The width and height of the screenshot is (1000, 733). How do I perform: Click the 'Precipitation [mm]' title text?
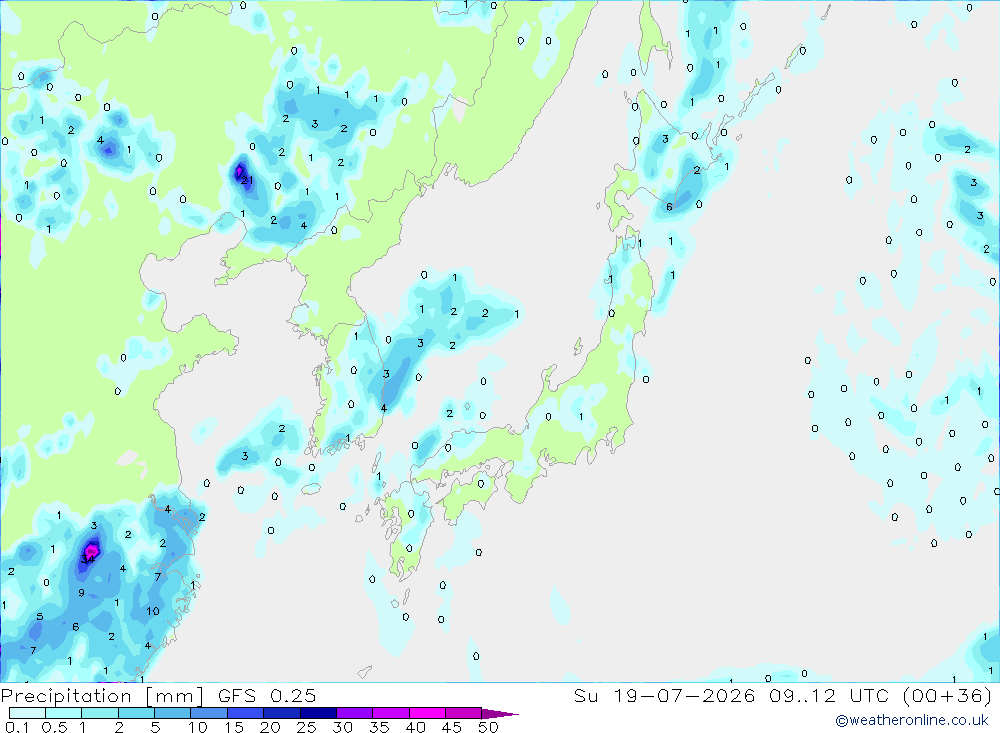(x=103, y=696)
